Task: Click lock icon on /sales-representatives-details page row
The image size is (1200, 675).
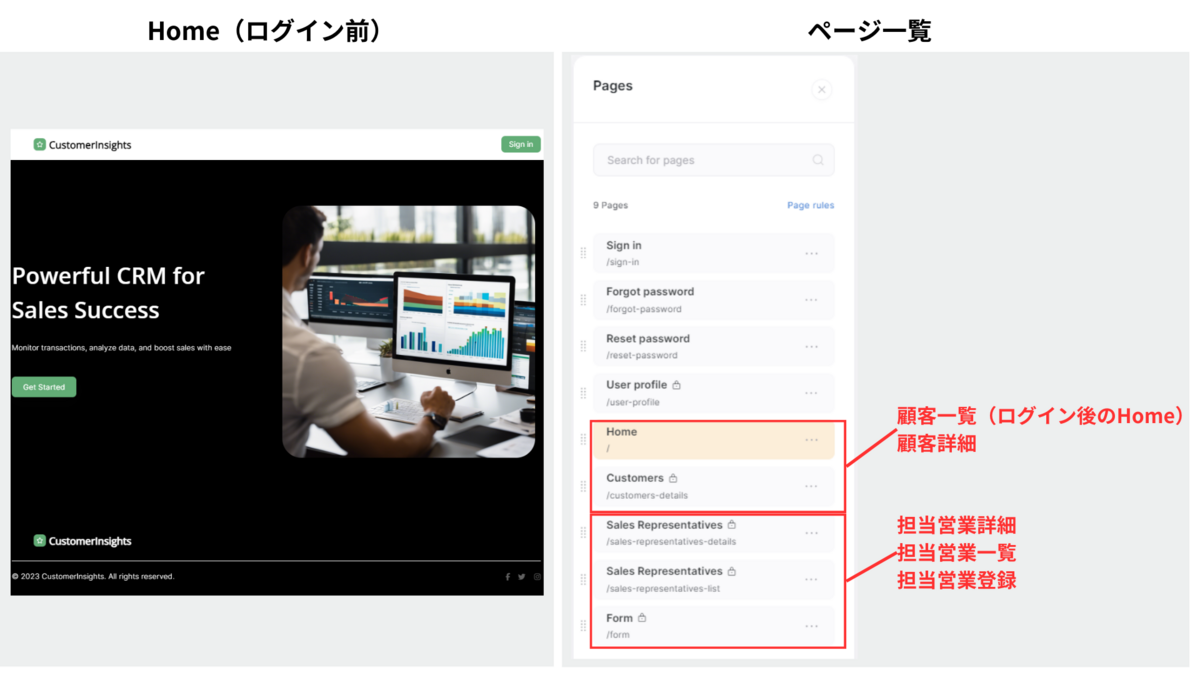Action: (x=732, y=525)
